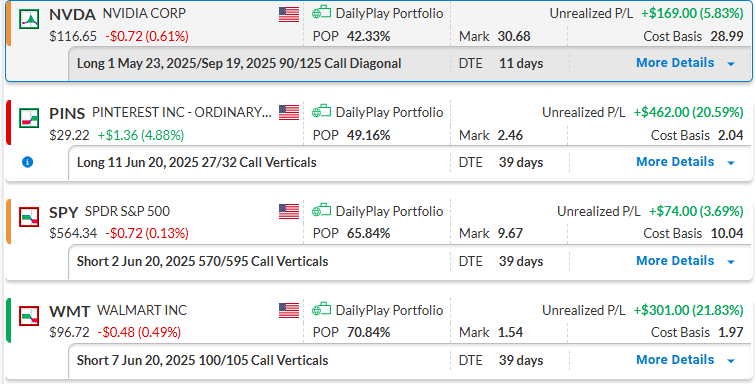Image resolution: width=755 pixels, height=384 pixels.
Task: Click the SPY strategy chart icon
Action: [29, 217]
